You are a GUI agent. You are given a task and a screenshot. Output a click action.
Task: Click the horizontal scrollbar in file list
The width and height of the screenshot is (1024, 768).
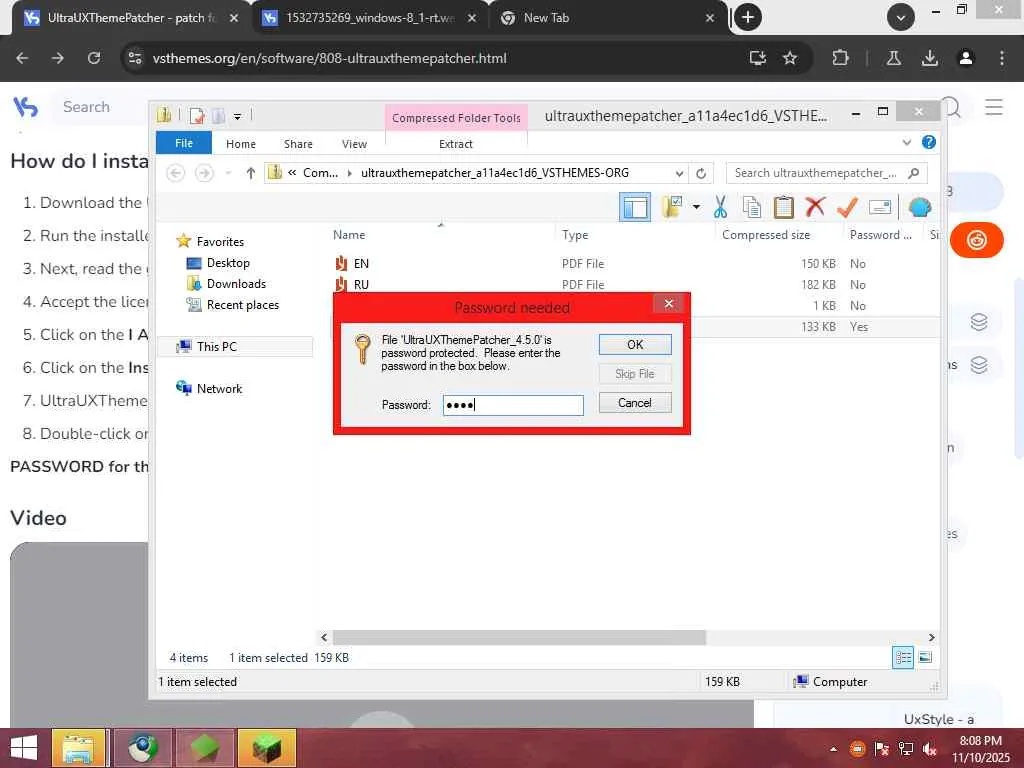pyautogui.click(x=519, y=637)
